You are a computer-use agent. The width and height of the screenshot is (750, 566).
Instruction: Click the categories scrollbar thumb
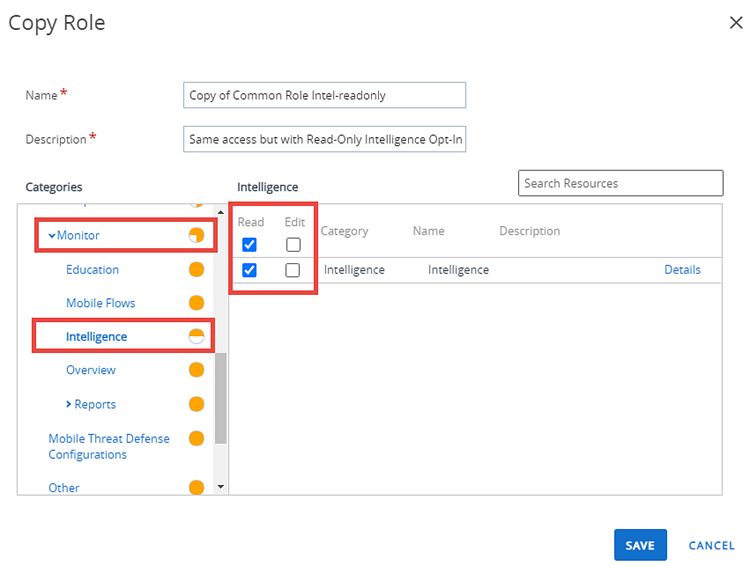coord(221,398)
